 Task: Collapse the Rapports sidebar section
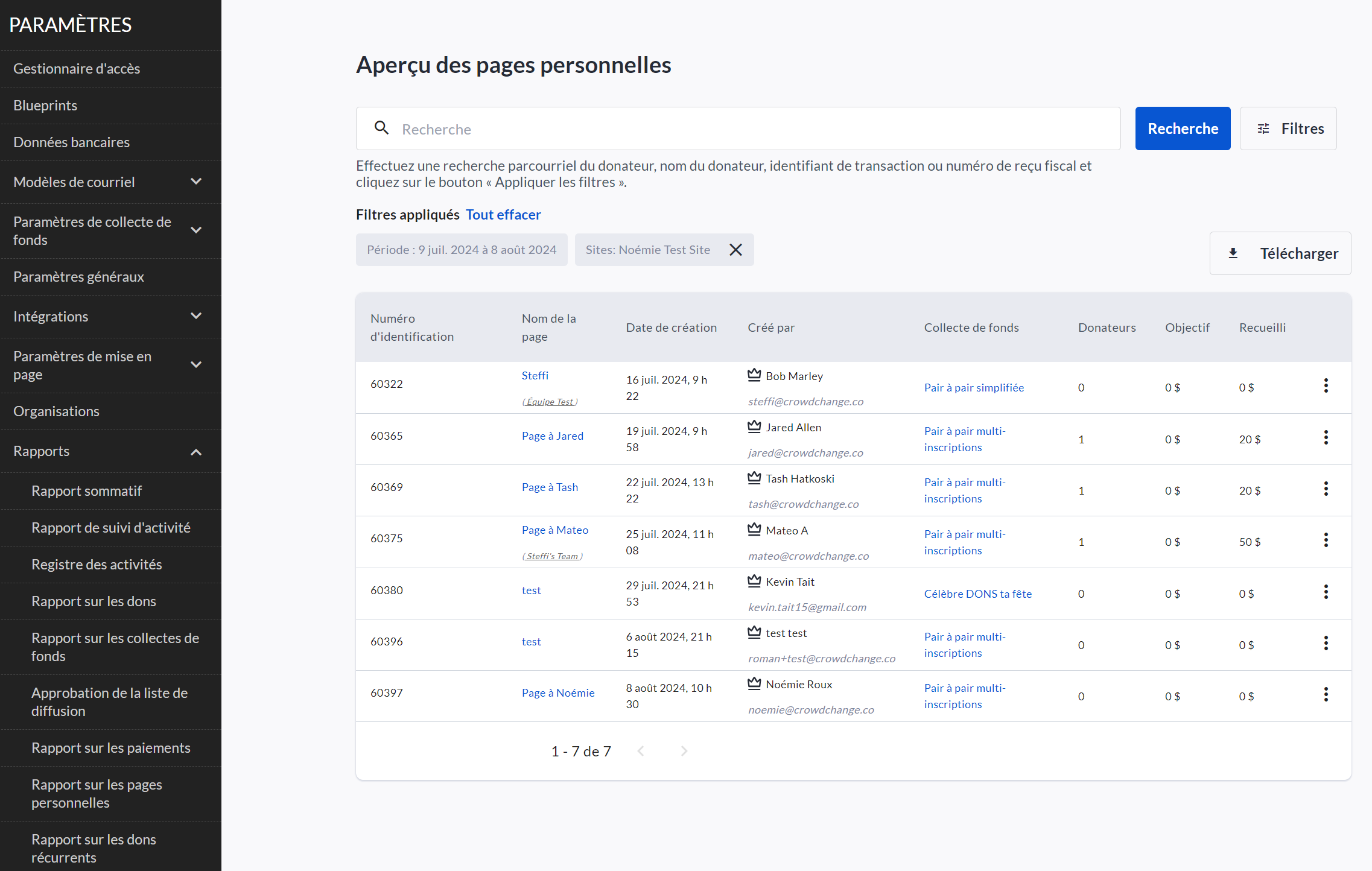click(x=196, y=452)
